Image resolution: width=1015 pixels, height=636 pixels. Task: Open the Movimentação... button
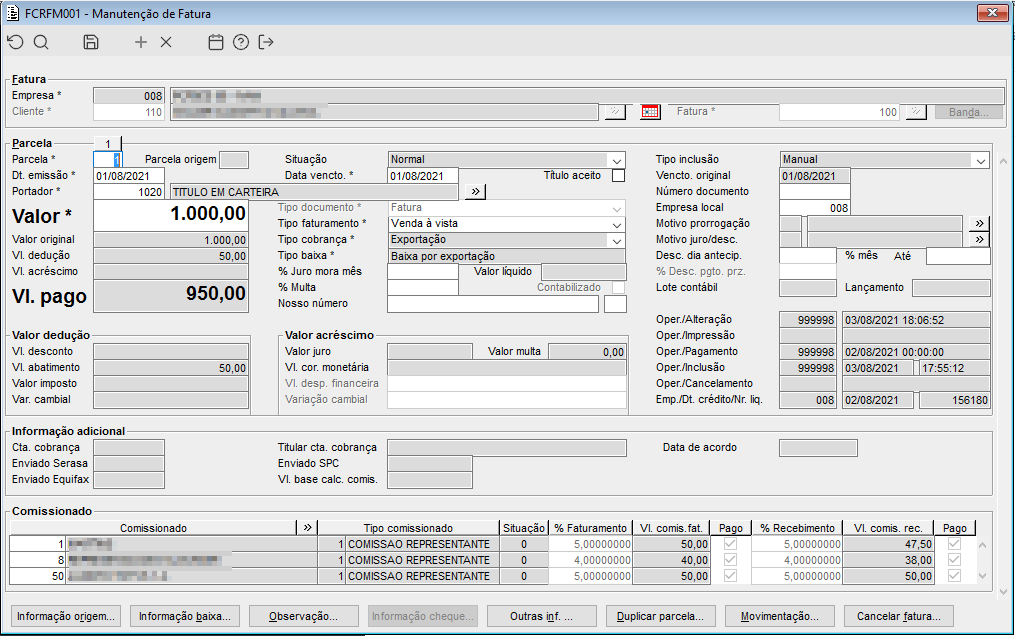pos(779,616)
